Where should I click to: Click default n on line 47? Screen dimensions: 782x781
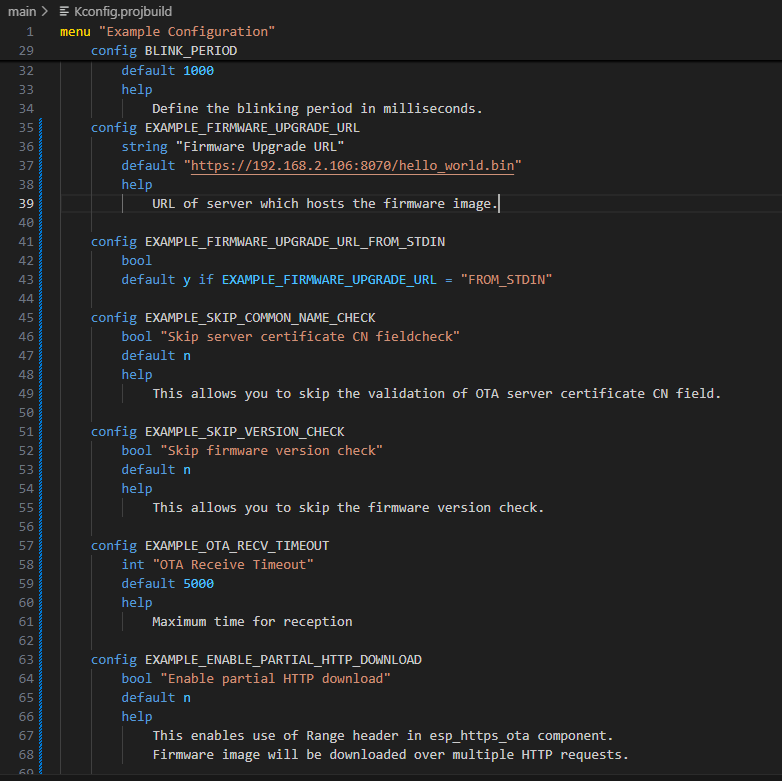156,356
